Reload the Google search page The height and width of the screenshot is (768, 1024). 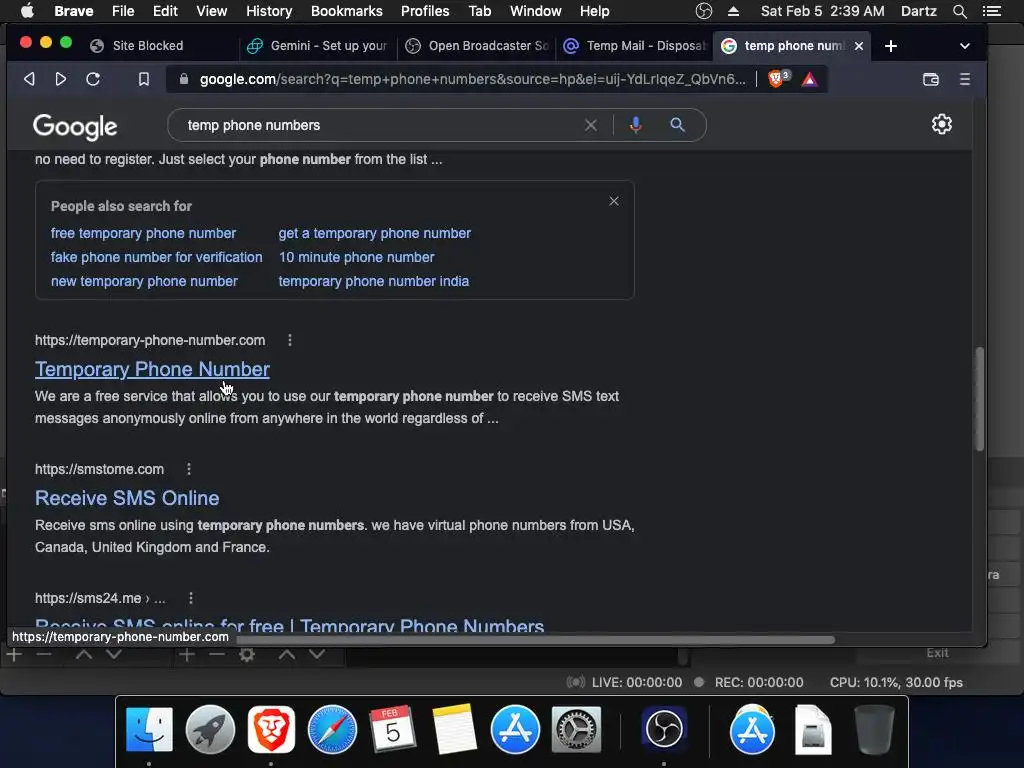(x=93, y=79)
